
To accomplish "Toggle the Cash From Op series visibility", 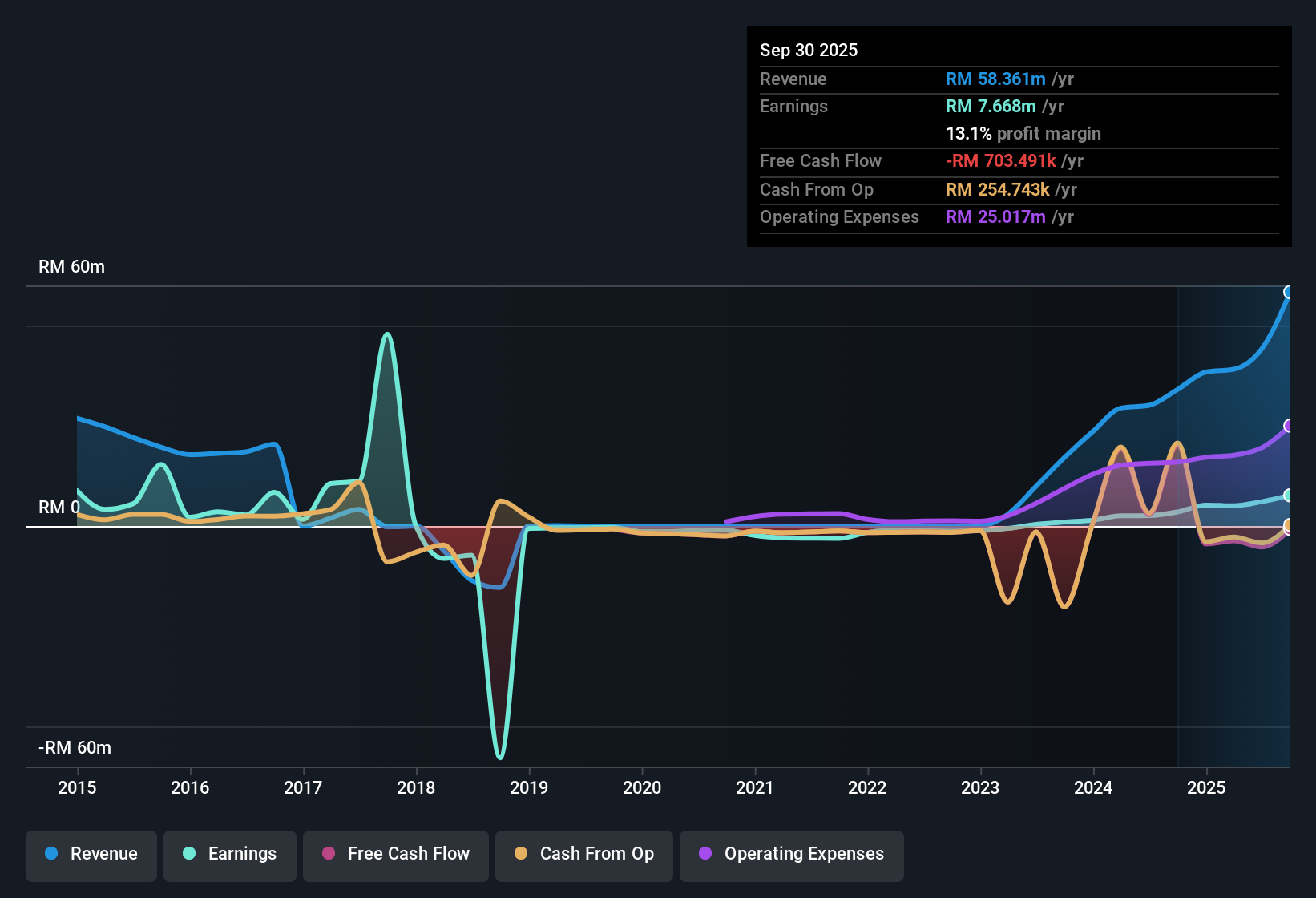I will tap(583, 856).
